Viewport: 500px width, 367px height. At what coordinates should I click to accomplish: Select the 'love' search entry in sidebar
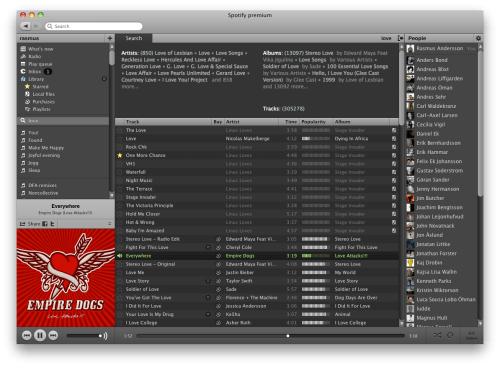[x=63, y=121]
